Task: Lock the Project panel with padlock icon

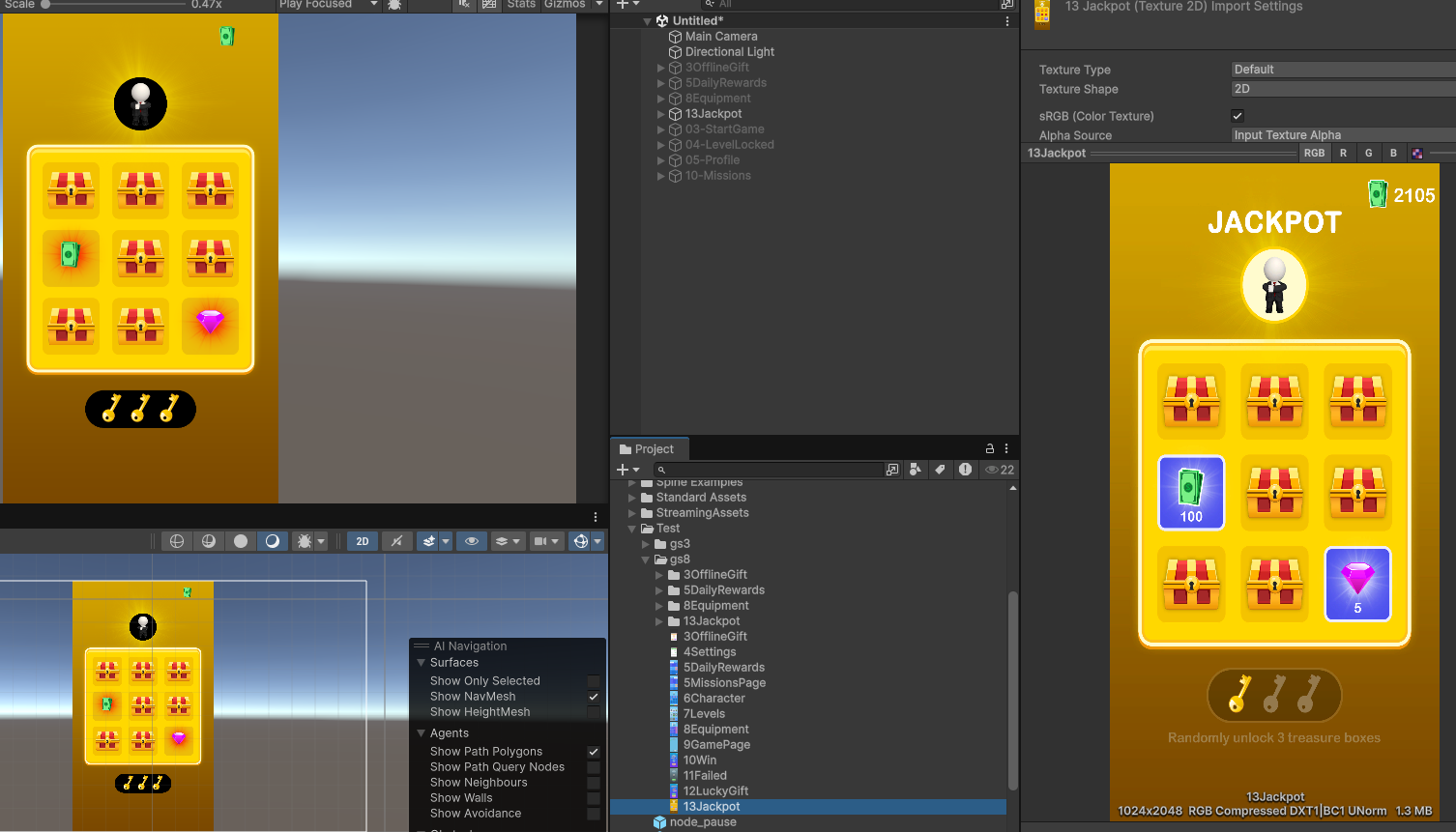Action: 989,448
